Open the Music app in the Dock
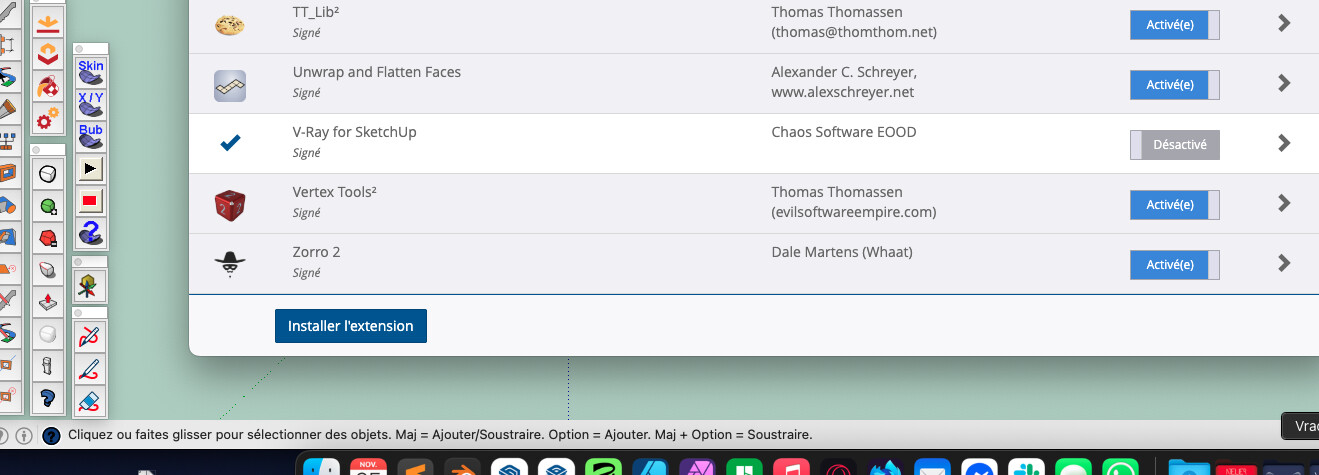The height and width of the screenshot is (475, 1319). tap(791, 468)
